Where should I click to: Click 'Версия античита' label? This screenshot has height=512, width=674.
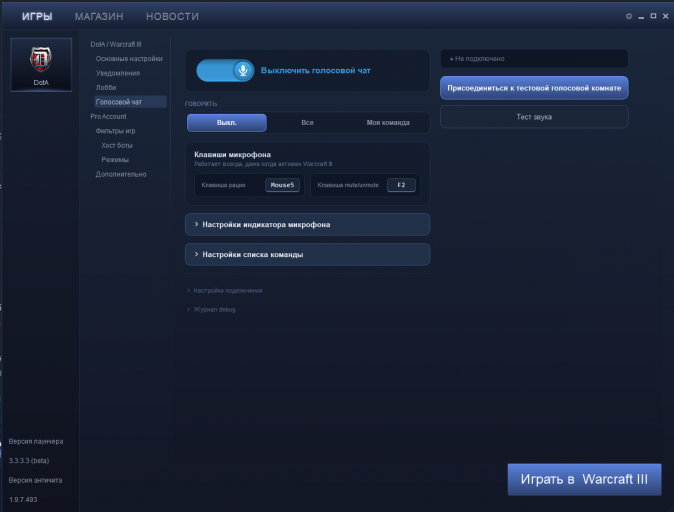35,480
